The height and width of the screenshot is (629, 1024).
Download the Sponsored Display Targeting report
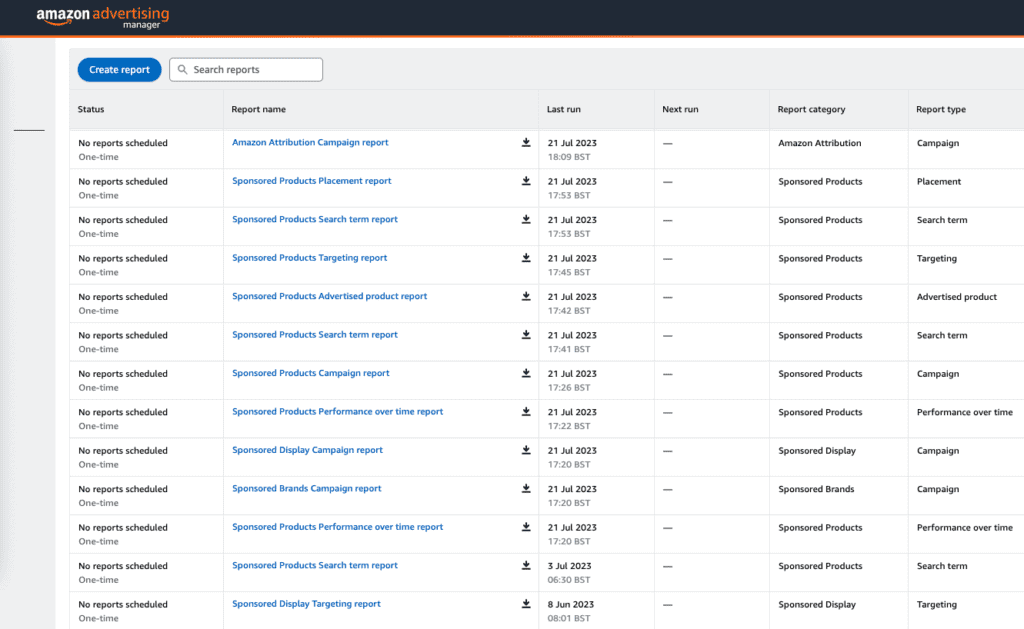point(526,604)
